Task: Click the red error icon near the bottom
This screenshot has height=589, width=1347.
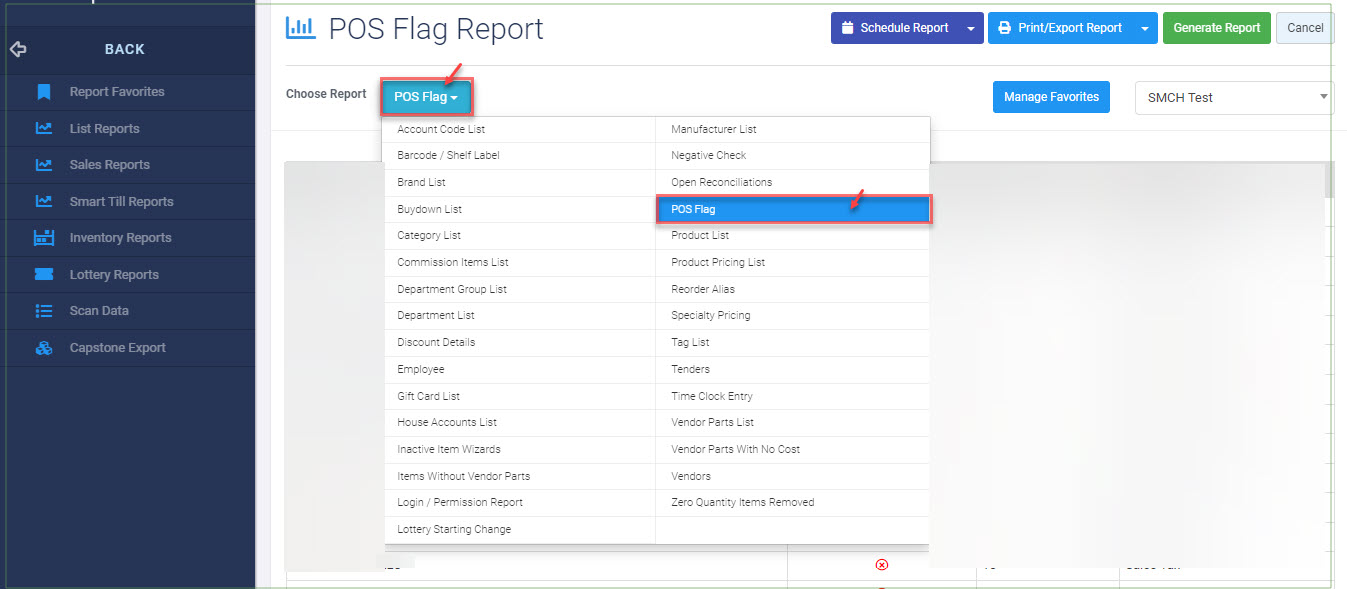Action: click(881, 565)
